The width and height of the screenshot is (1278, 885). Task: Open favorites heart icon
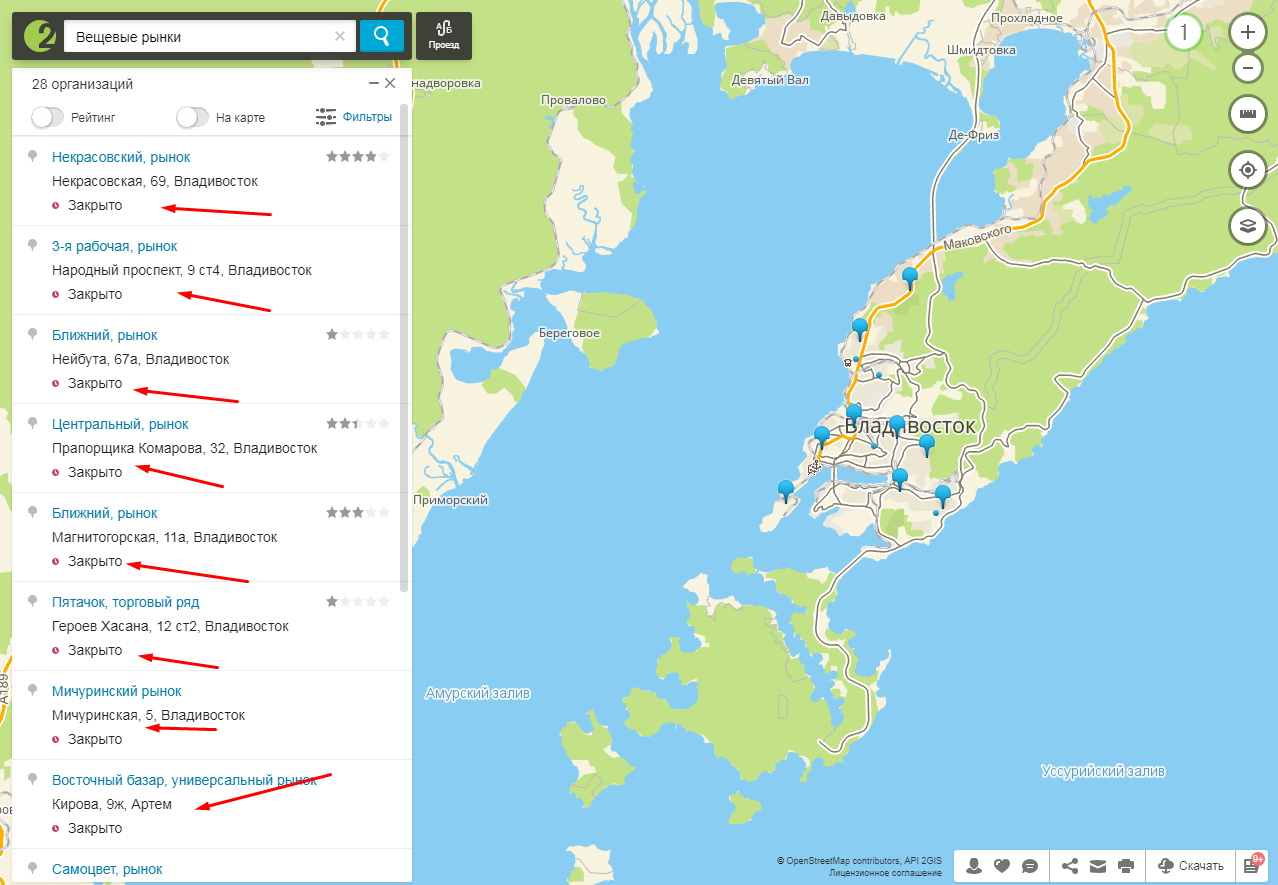[1002, 866]
